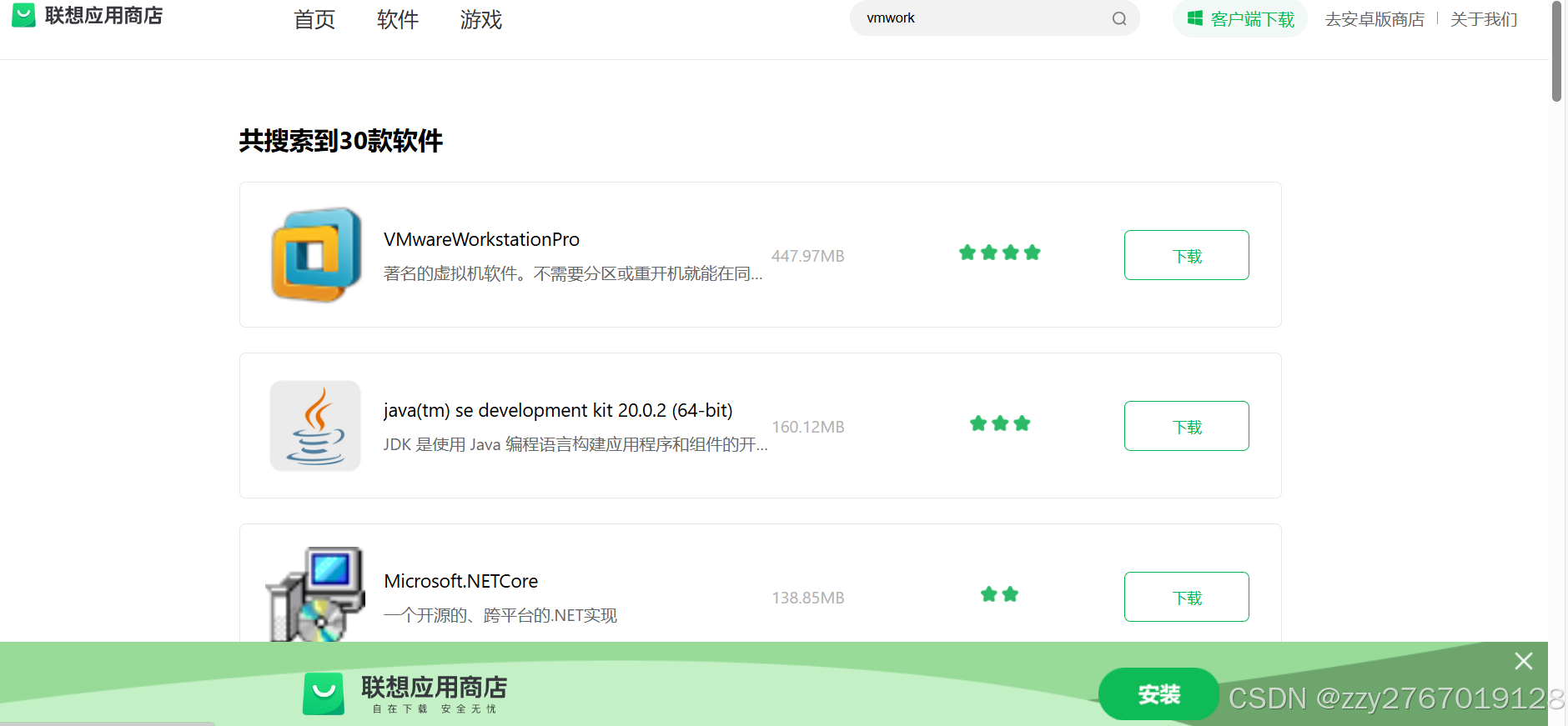Click the banner's 联想应用商店 text
The height and width of the screenshot is (726, 1568).
pos(434,687)
